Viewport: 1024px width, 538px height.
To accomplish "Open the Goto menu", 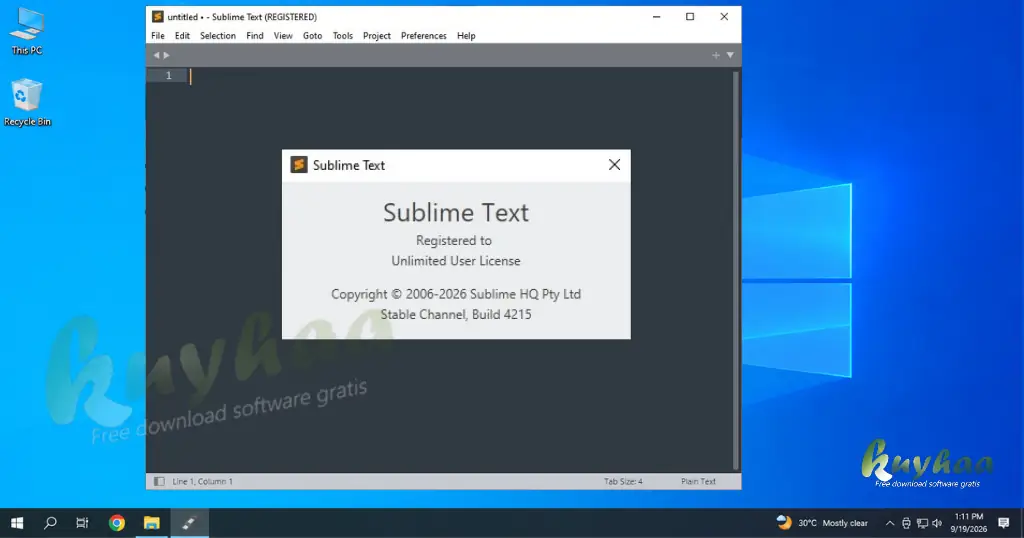I will [x=312, y=36].
